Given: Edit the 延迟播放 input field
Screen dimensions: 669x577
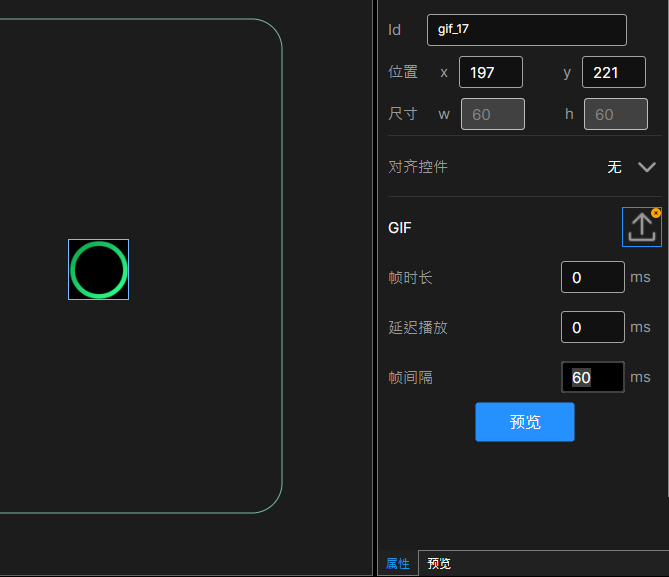Looking at the screenshot, I should tap(593, 327).
